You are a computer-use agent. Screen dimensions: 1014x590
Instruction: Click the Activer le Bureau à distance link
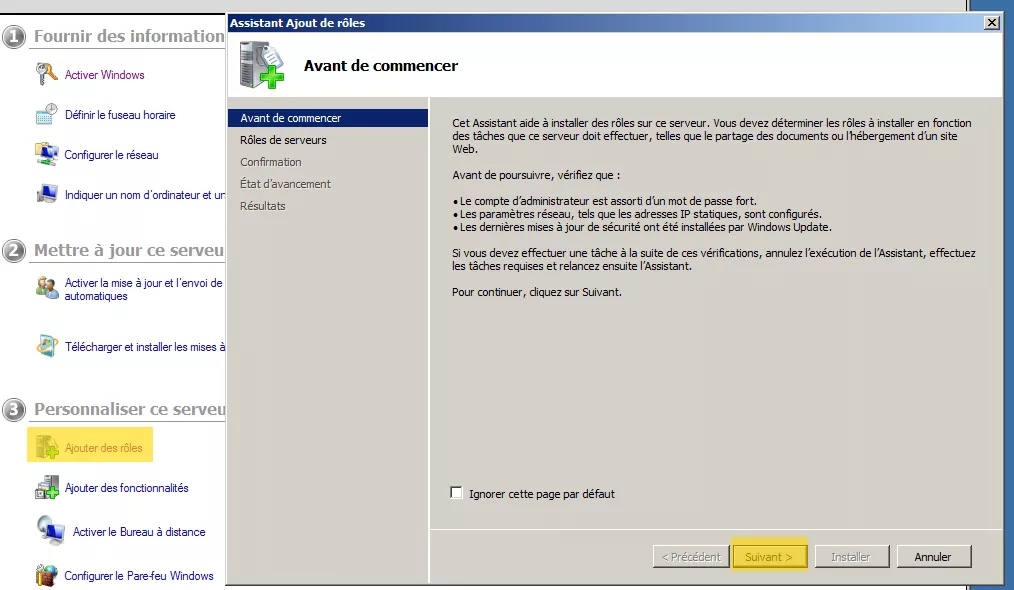pos(139,532)
